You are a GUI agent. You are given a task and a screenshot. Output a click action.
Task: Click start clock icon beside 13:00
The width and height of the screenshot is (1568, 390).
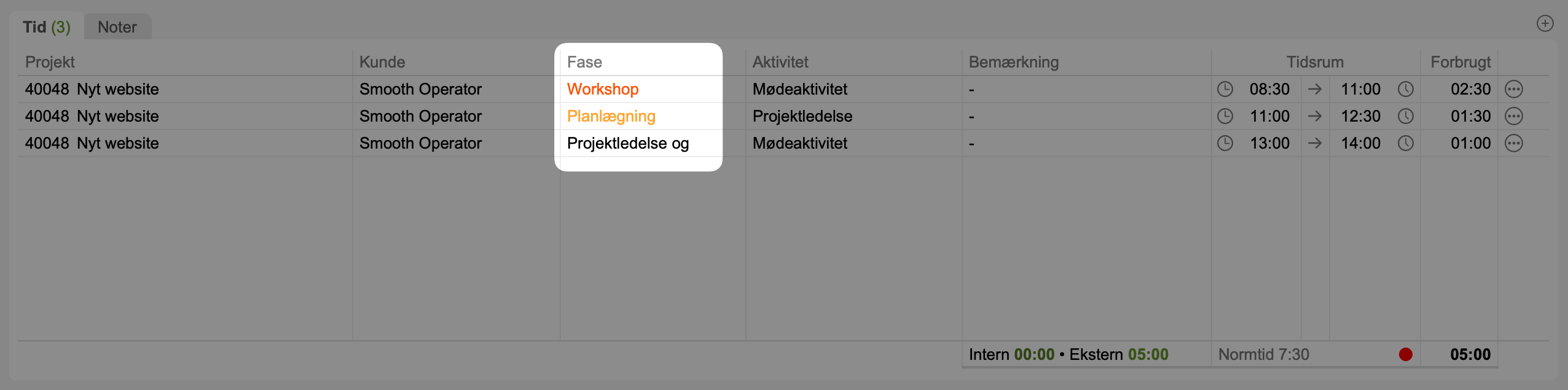pyautogui.click(x=1225, y=144)
